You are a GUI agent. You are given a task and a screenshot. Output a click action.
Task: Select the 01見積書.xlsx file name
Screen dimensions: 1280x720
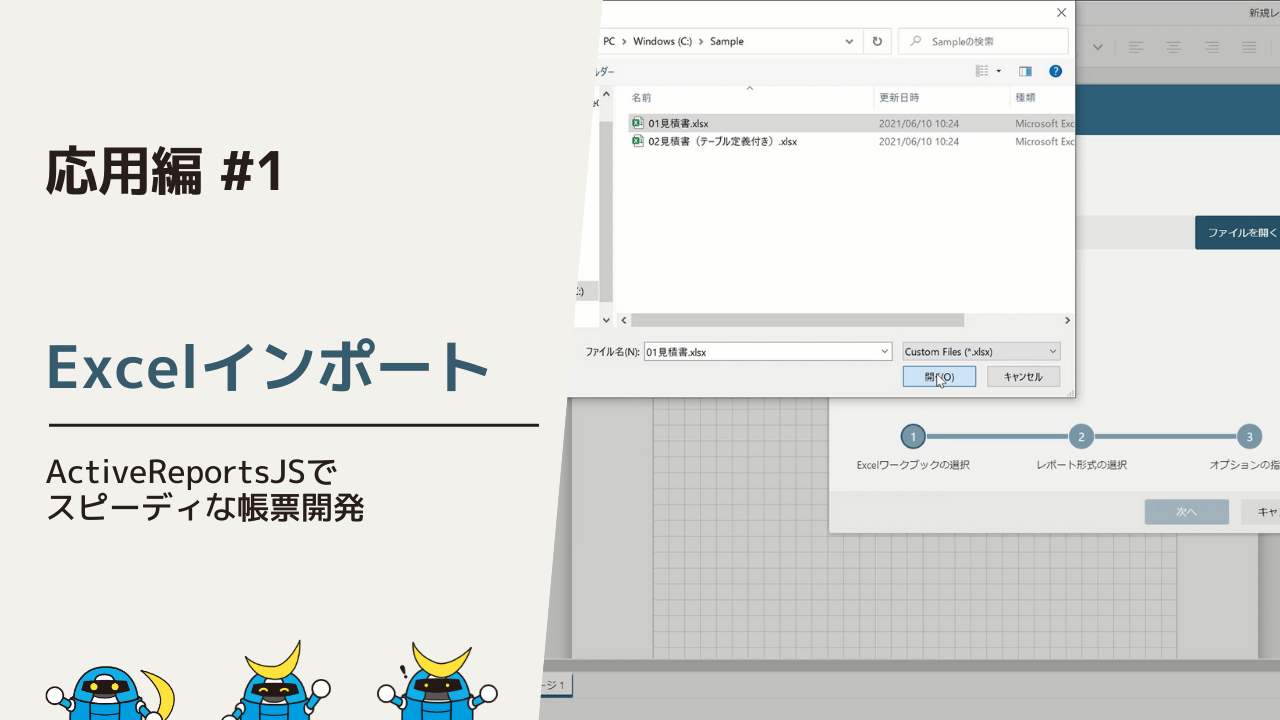click(x=678, y=123)
